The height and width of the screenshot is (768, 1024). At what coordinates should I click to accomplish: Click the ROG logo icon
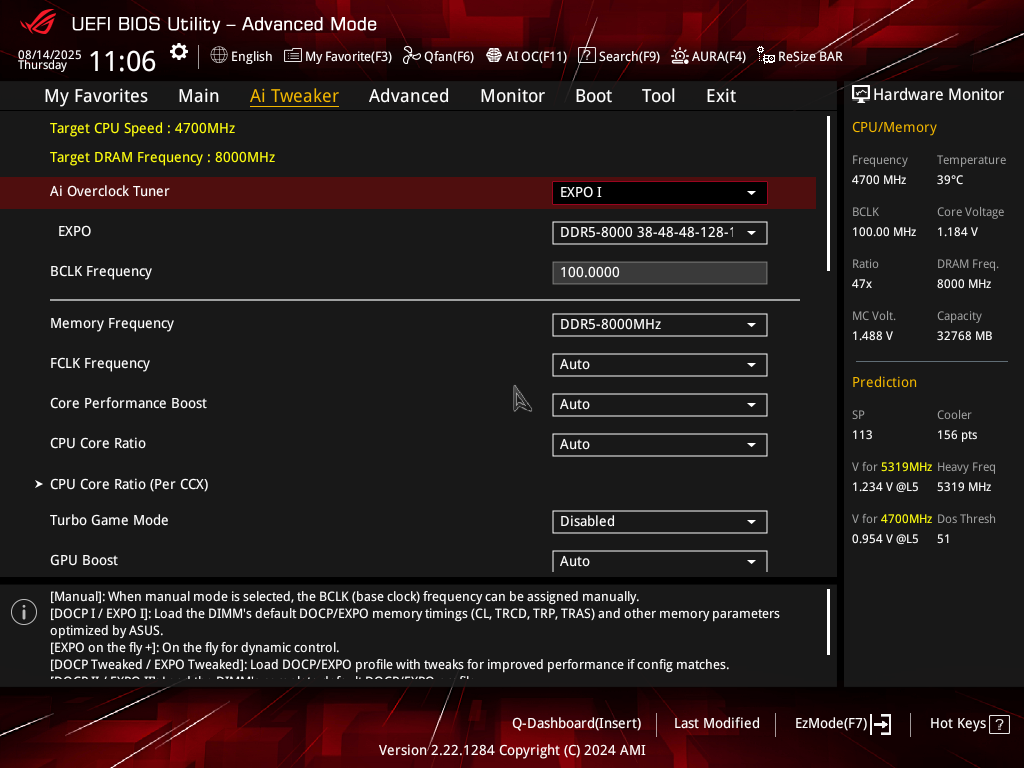tap(38, 23)
